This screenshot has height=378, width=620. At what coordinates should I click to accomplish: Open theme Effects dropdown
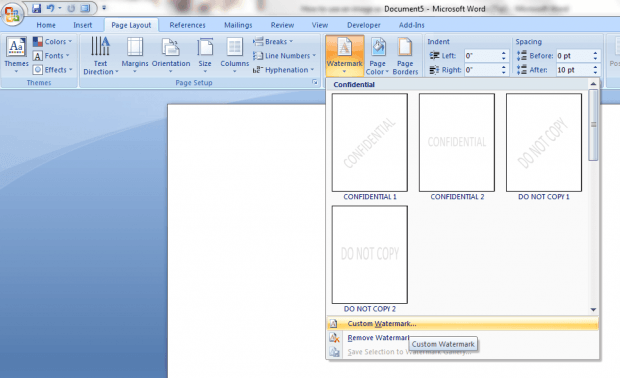[53, 70]
